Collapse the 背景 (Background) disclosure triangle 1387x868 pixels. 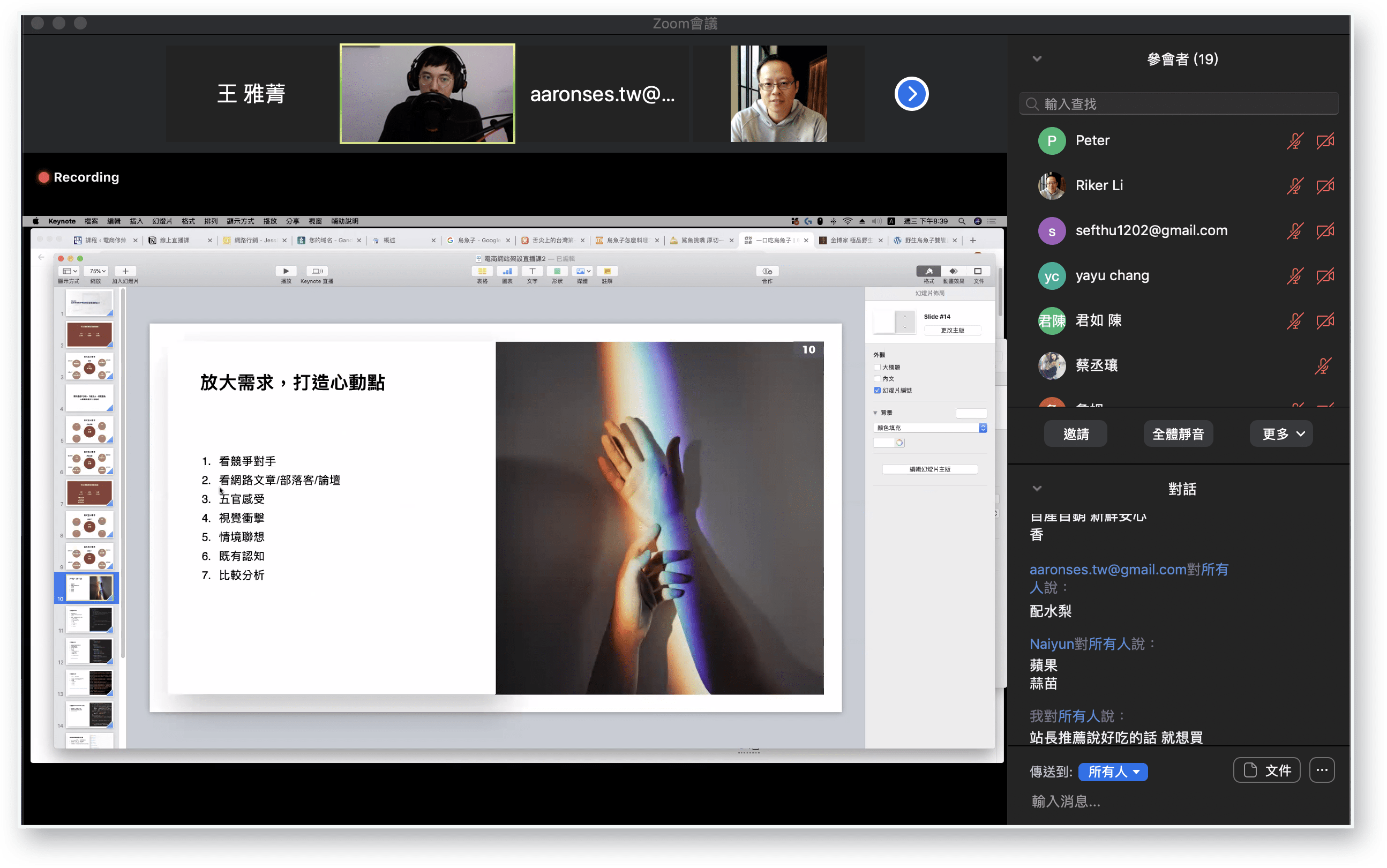click(x=875, y=413)
